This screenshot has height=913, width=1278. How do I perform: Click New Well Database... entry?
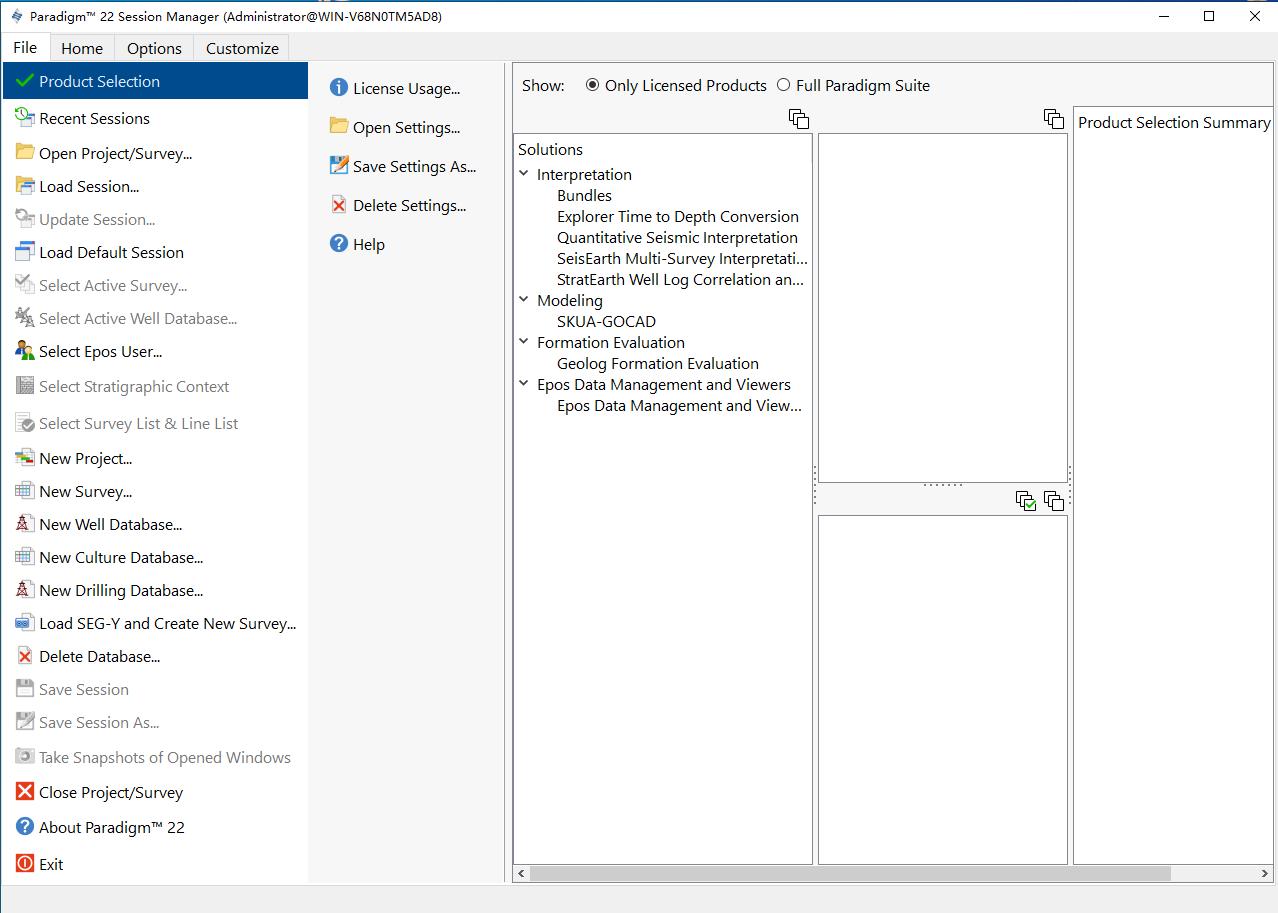[156, 524]
